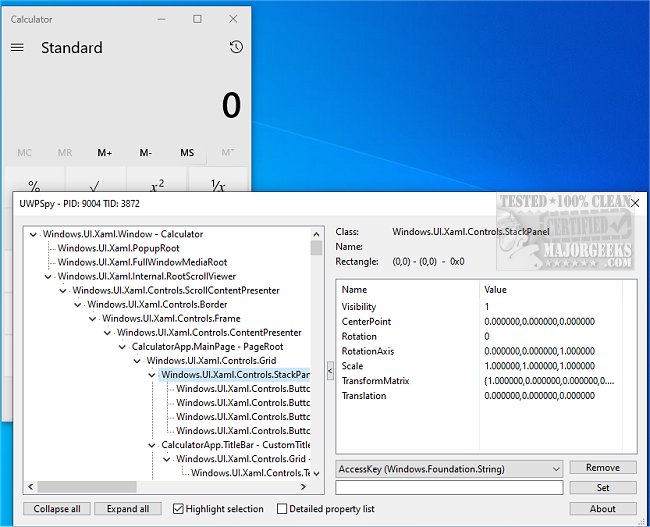Collapse the selected StackPanel node chevron
The height and width of the screenshot is (527, 650).
(152, 375)
